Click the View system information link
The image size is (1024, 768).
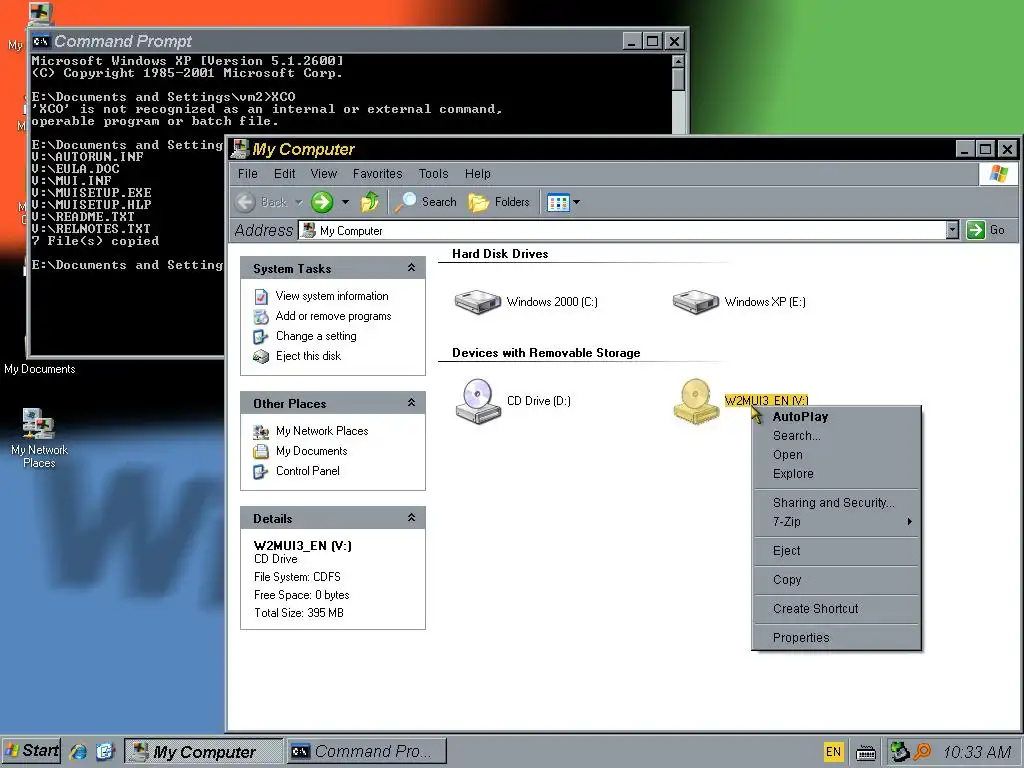tap(332, 296)
